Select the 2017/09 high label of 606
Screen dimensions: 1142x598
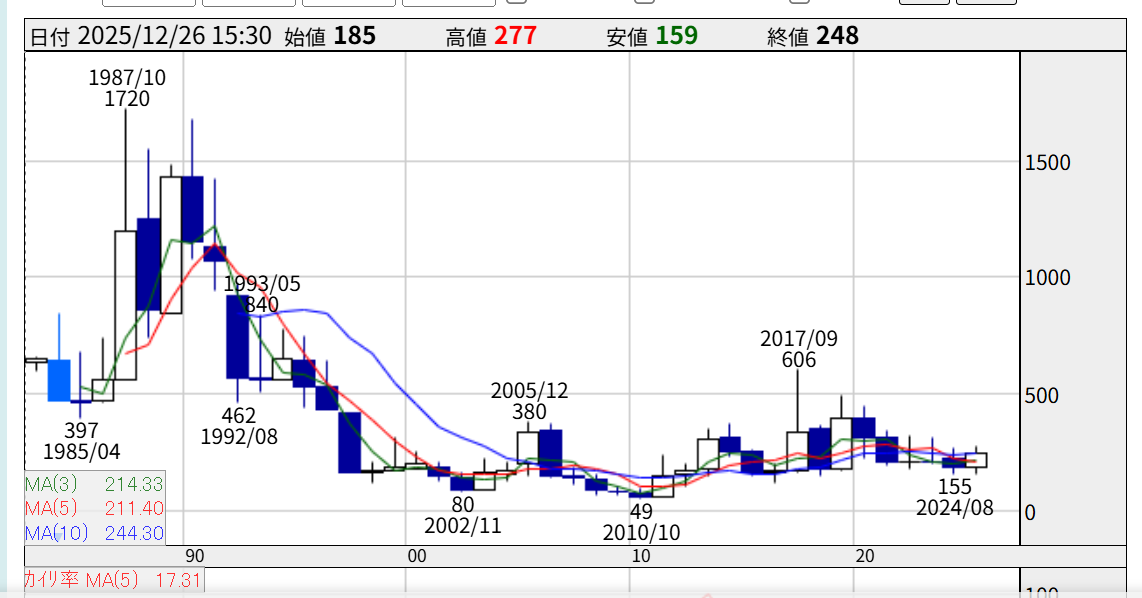point(798,350)
